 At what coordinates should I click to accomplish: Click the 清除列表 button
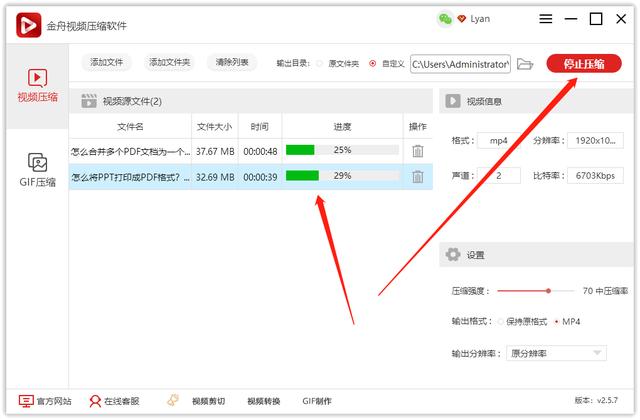(x=233, y=63)
